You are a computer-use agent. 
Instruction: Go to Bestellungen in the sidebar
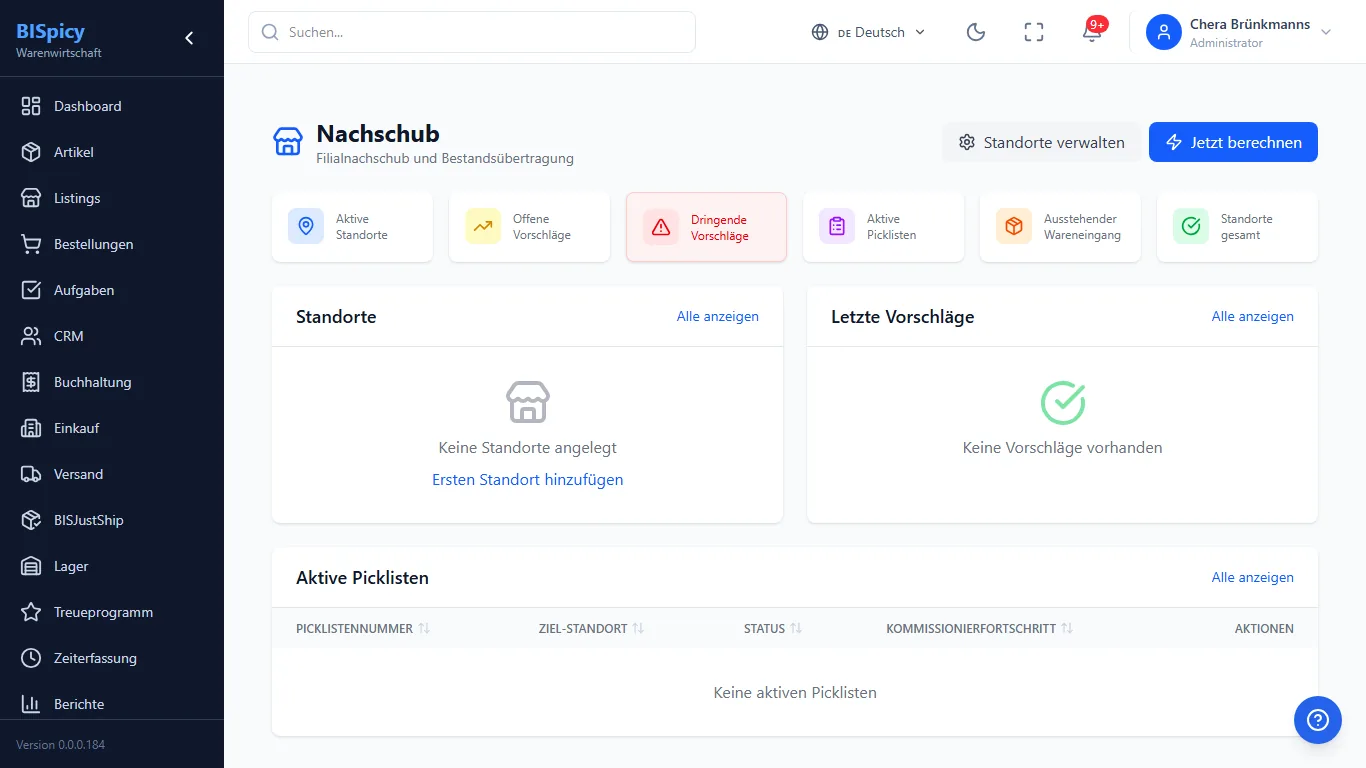pyautogui.click(x=112, y=244)
